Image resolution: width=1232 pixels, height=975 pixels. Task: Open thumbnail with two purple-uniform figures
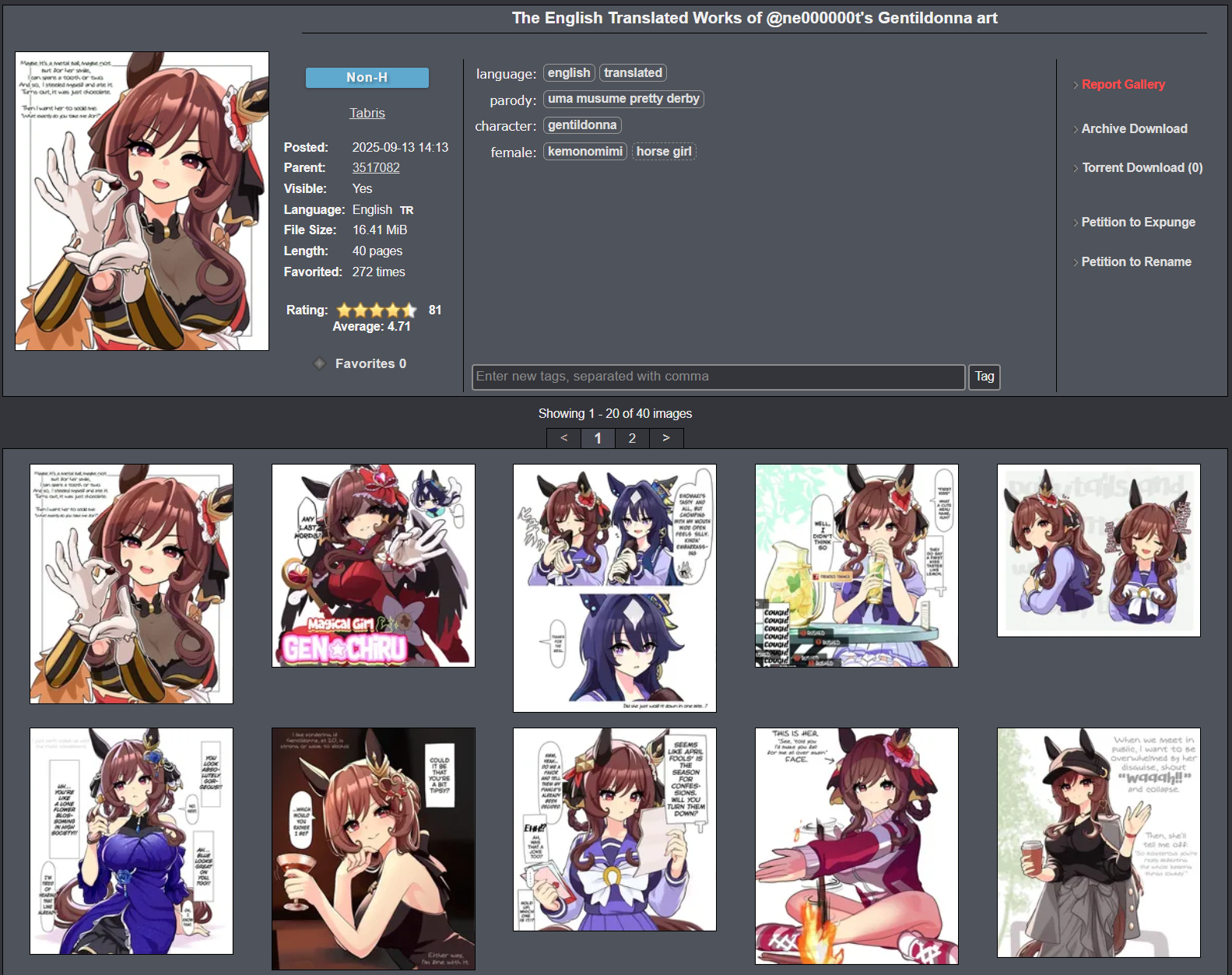1099,551
